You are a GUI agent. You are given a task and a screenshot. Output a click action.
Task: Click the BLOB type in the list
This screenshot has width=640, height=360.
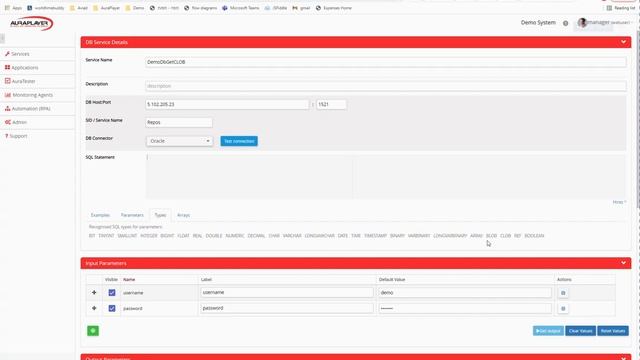(x=491, y=236)
